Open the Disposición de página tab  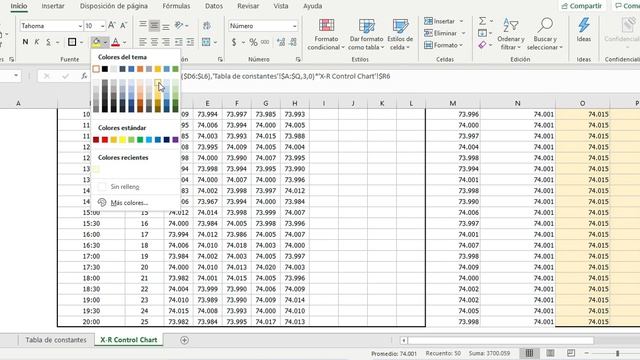click(114, 6)
